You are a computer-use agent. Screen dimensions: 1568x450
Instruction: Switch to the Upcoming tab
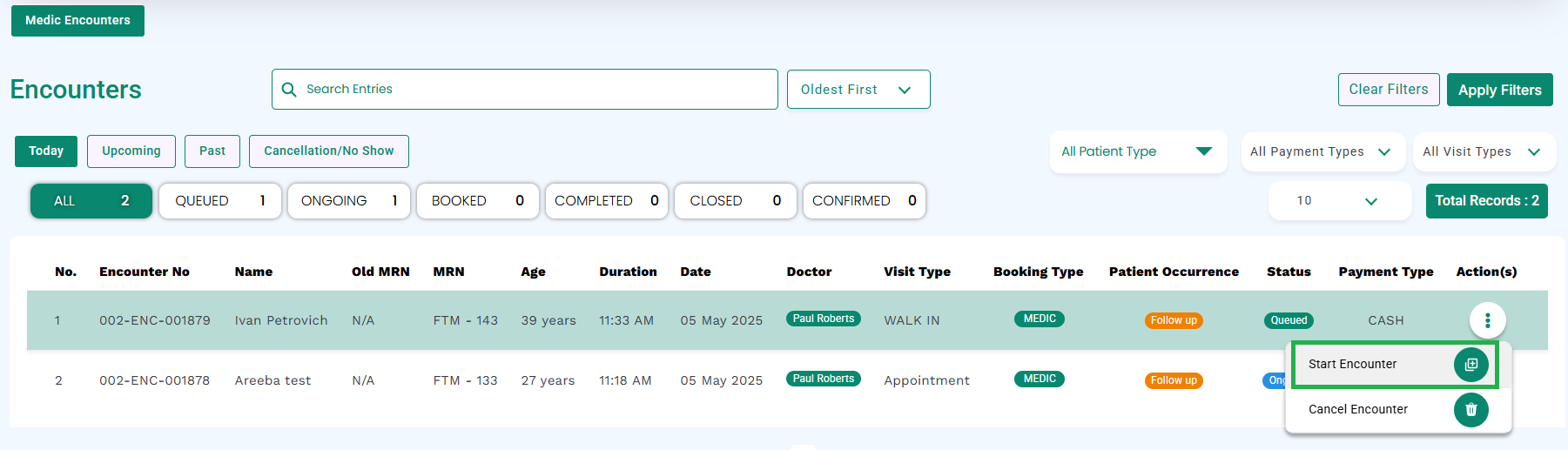pos(131,151)
